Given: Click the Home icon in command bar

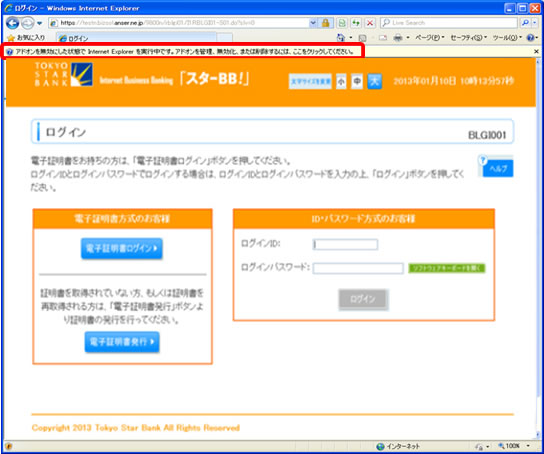Looking at the screenshot, I should [341, 37].
